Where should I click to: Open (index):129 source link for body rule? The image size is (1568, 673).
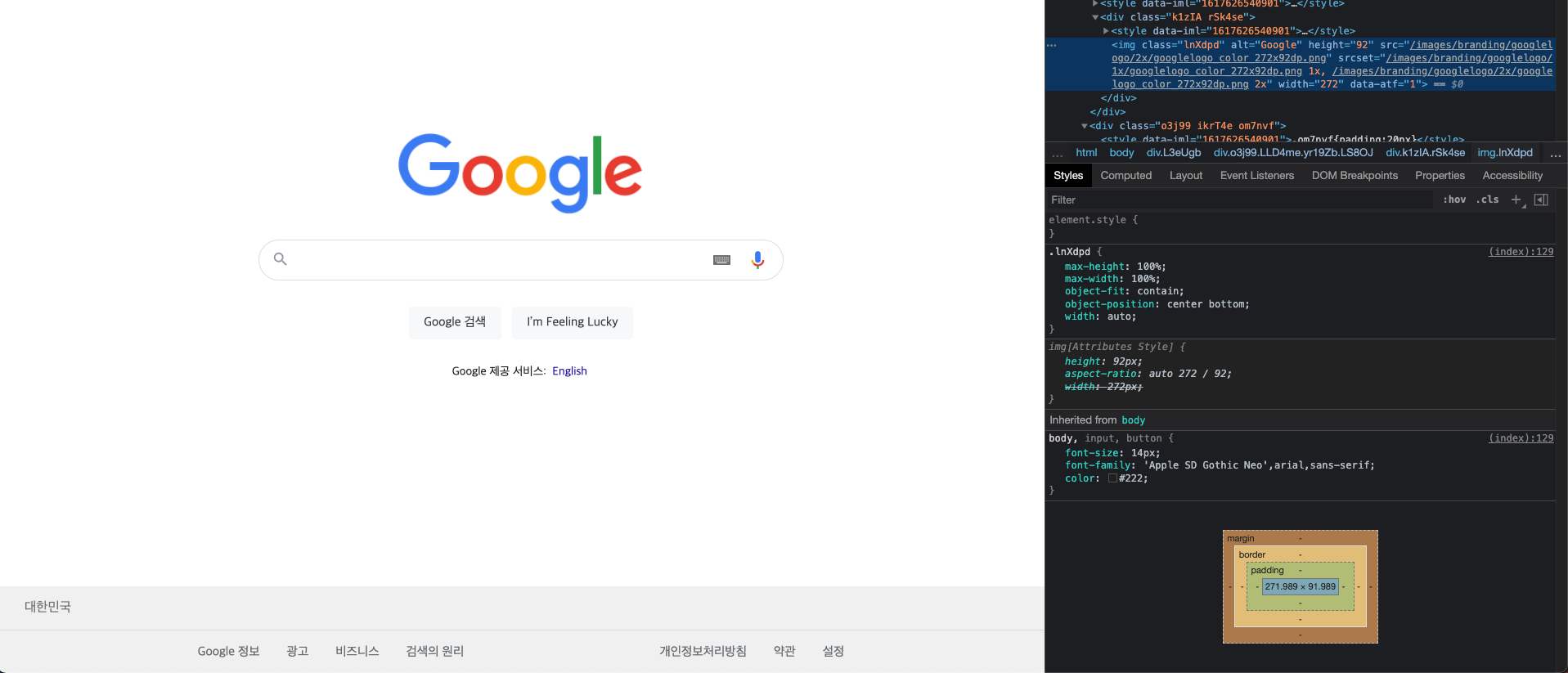tap(1521, 438)
